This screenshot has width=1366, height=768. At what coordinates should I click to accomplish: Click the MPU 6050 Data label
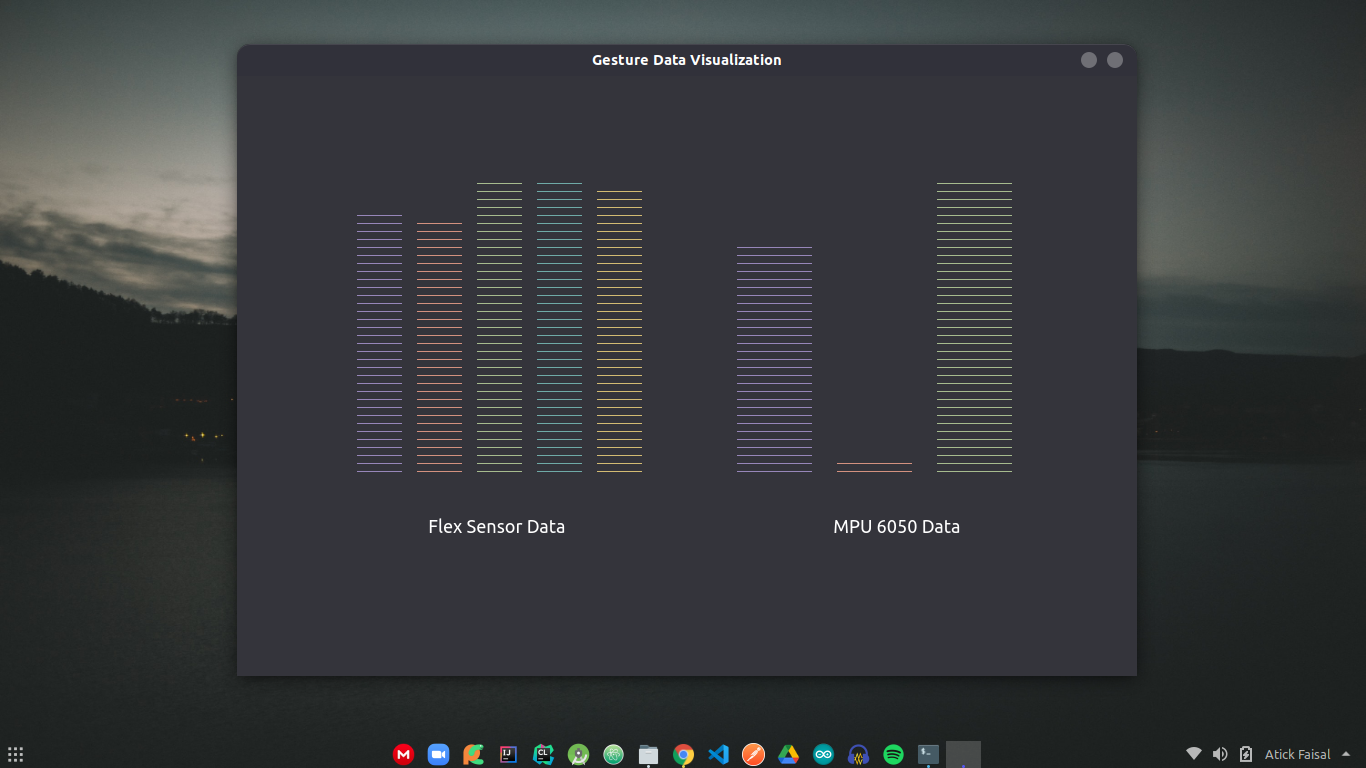tap(896, 527)
